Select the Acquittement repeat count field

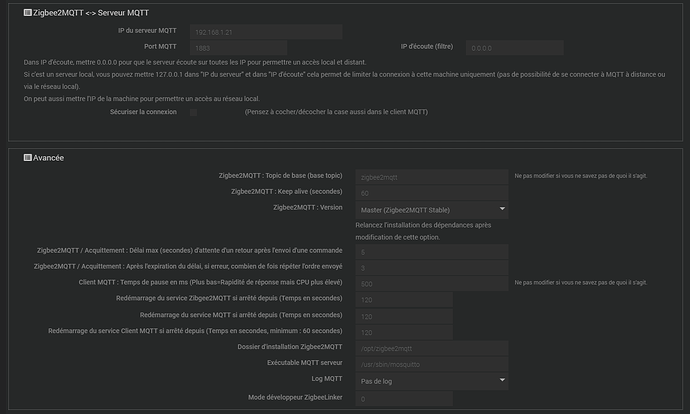[x=431, y=268]
